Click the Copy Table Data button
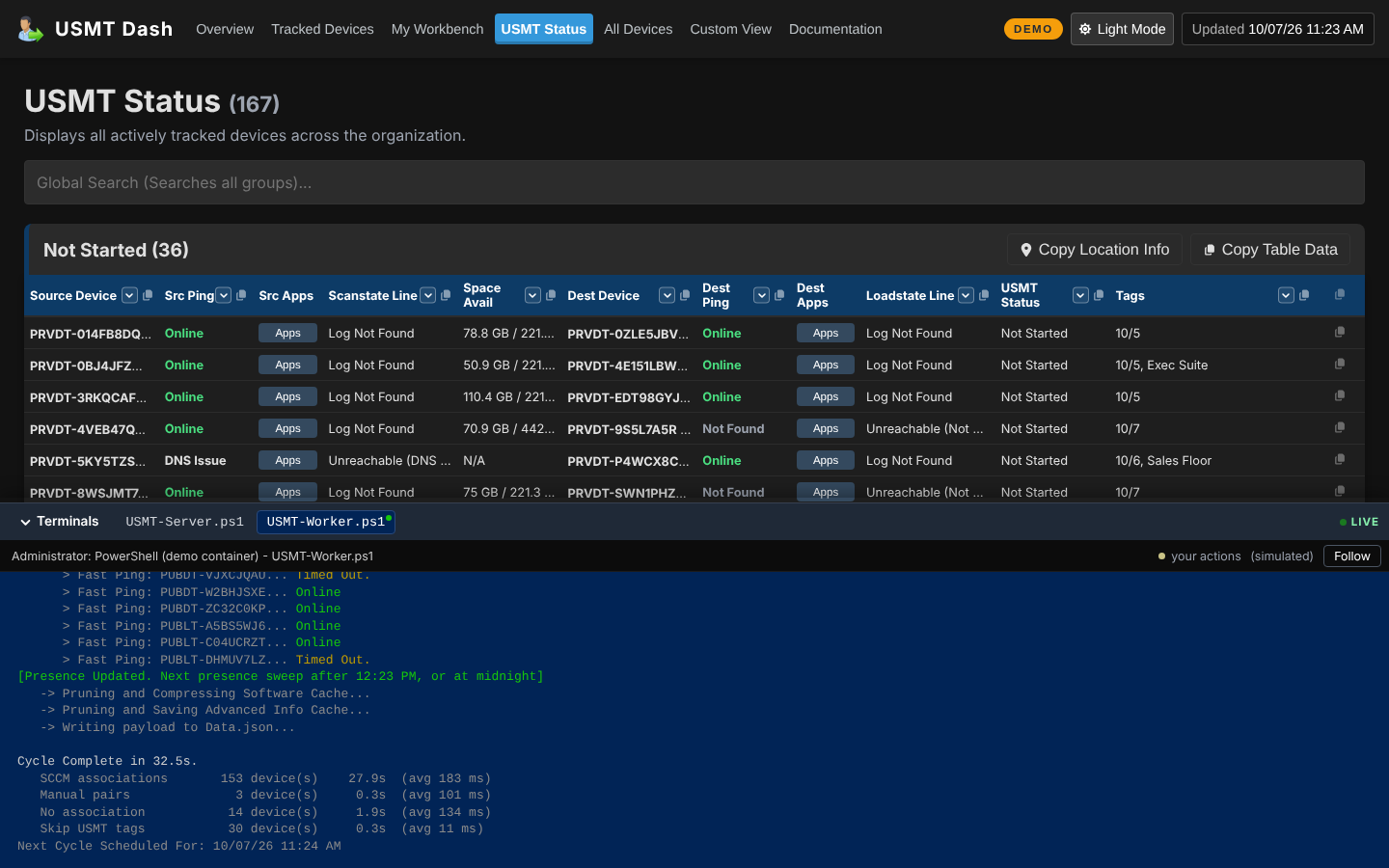1389x868 pixels. coord(1270,250)
